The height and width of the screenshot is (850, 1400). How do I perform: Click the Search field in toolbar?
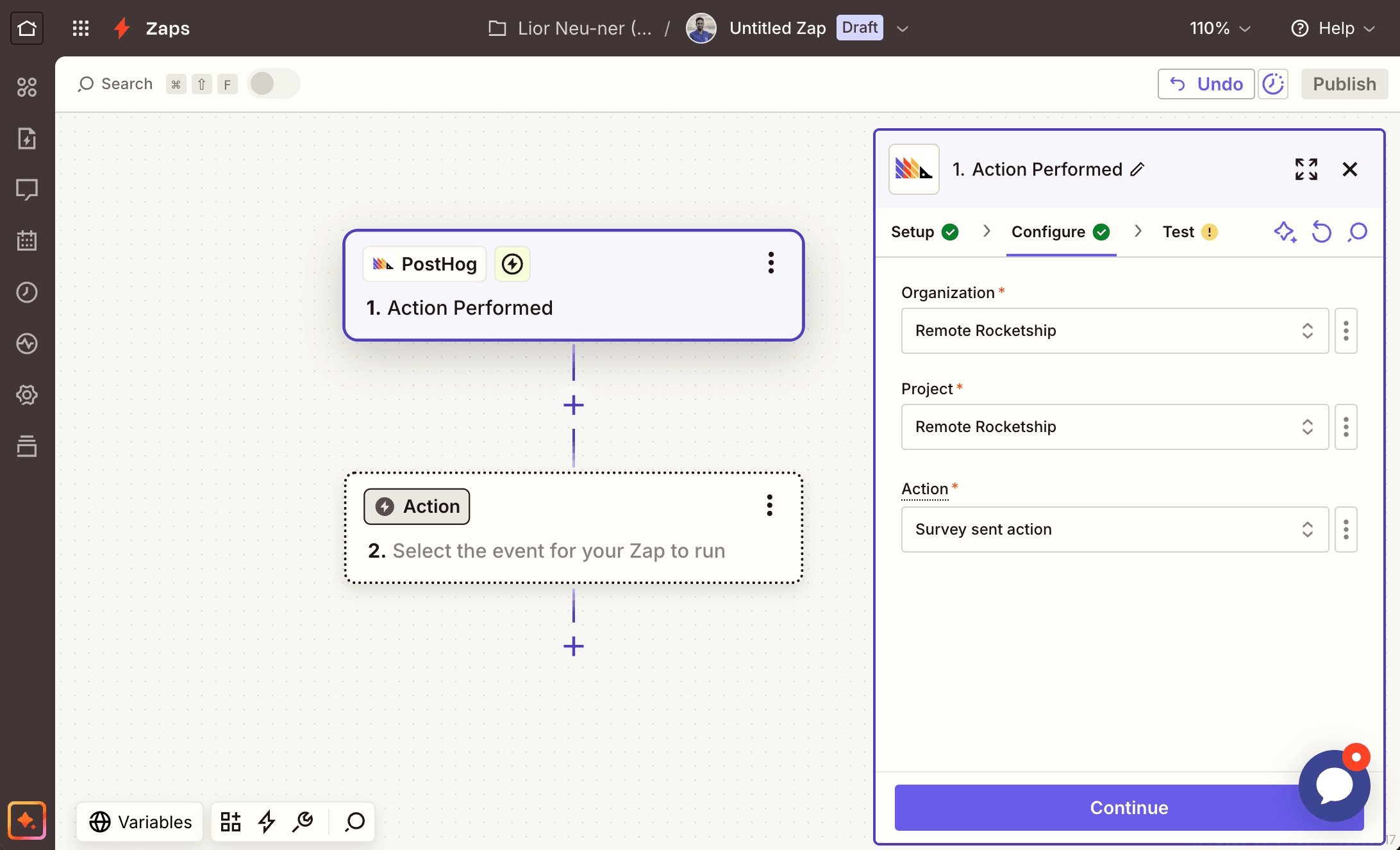115,84
